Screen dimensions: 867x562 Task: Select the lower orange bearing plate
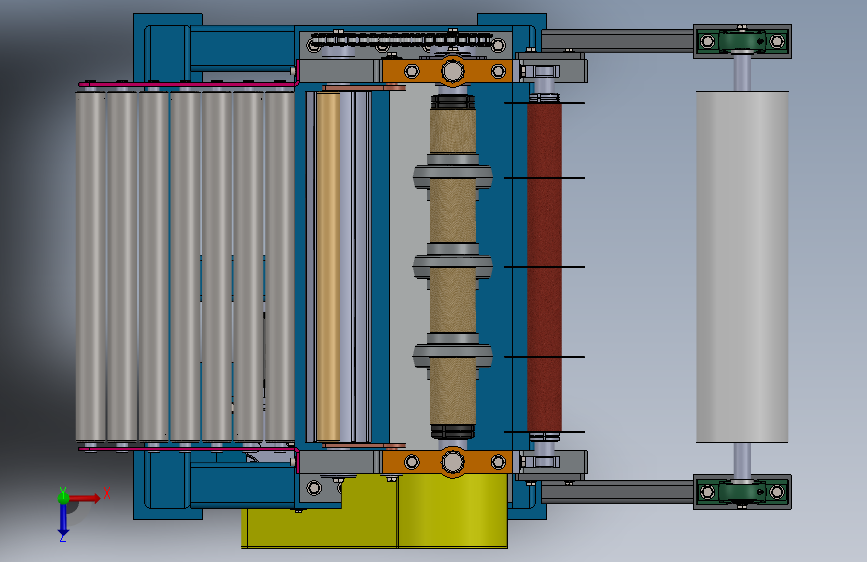tap(447, 461)
